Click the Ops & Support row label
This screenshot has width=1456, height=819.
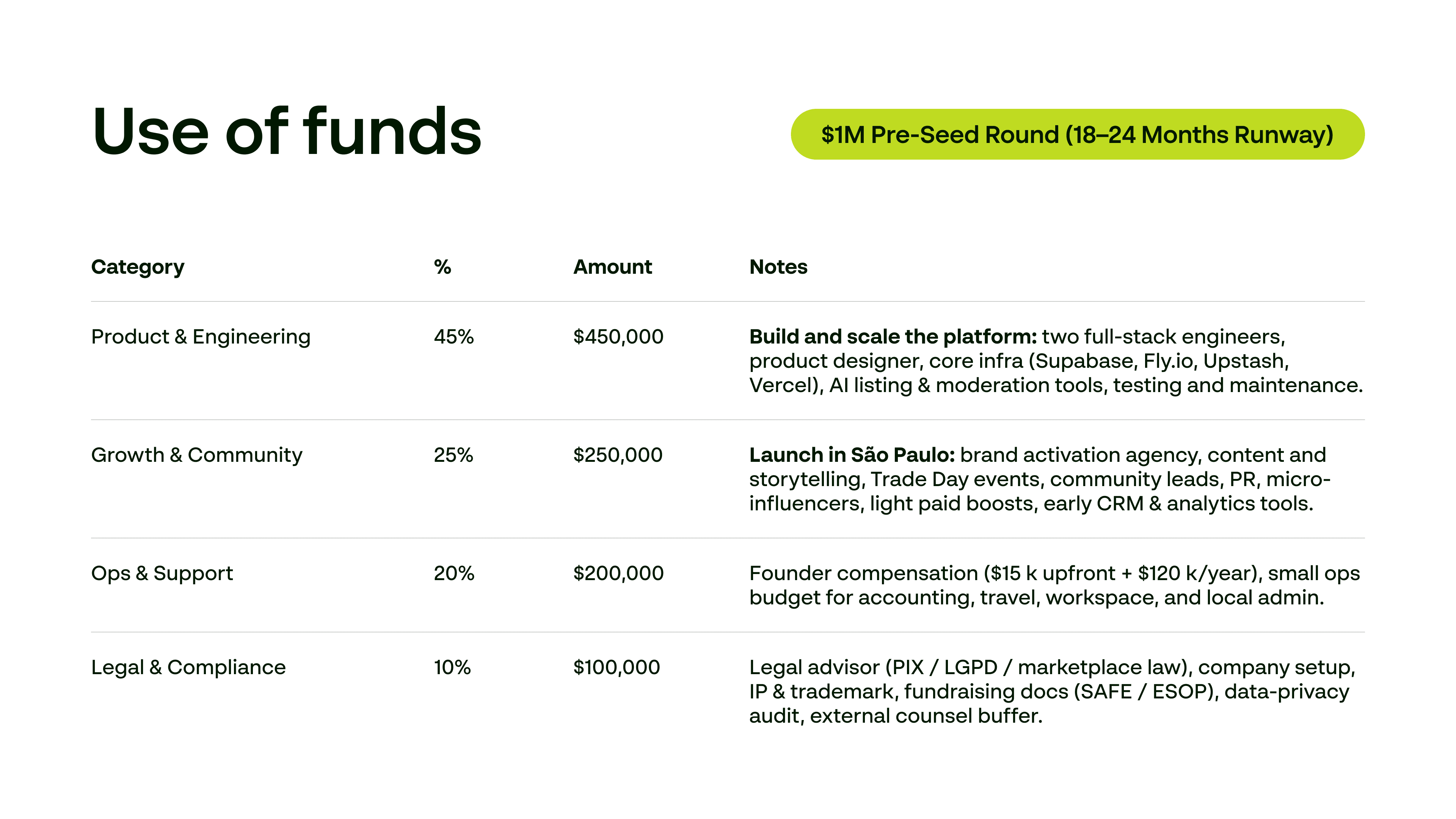pyautogui.click(x=162, y=573)
